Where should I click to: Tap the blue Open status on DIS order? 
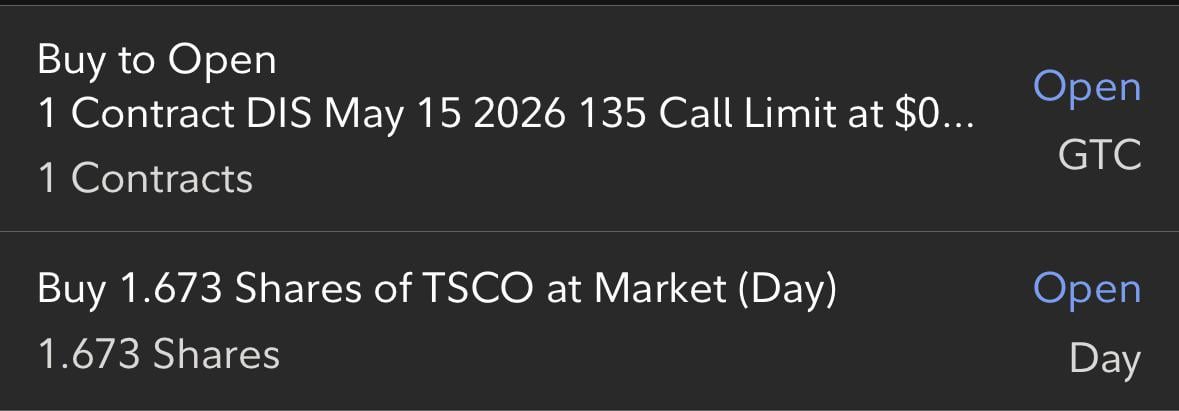point(1087,88)
